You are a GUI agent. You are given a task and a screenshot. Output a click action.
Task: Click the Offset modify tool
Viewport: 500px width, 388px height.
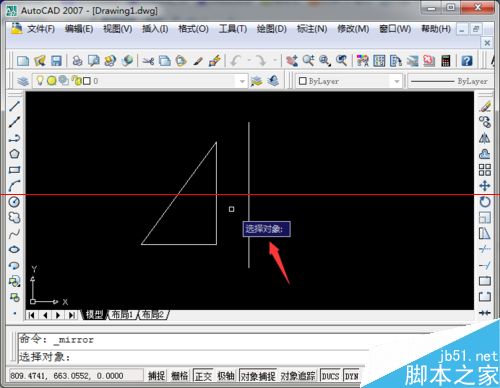(485, 154)
